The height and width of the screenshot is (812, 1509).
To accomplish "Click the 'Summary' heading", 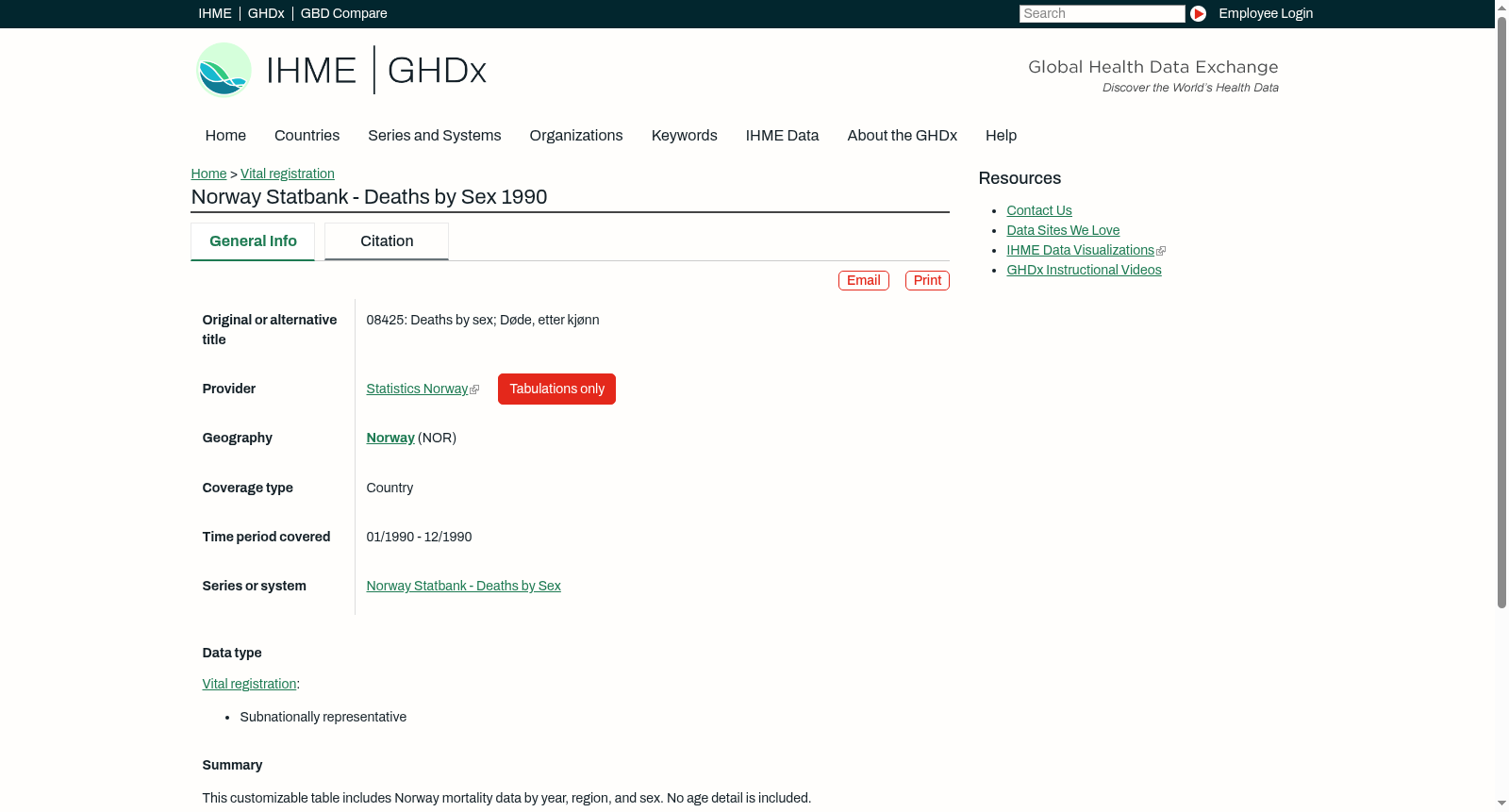I will (x=232, y=765).
